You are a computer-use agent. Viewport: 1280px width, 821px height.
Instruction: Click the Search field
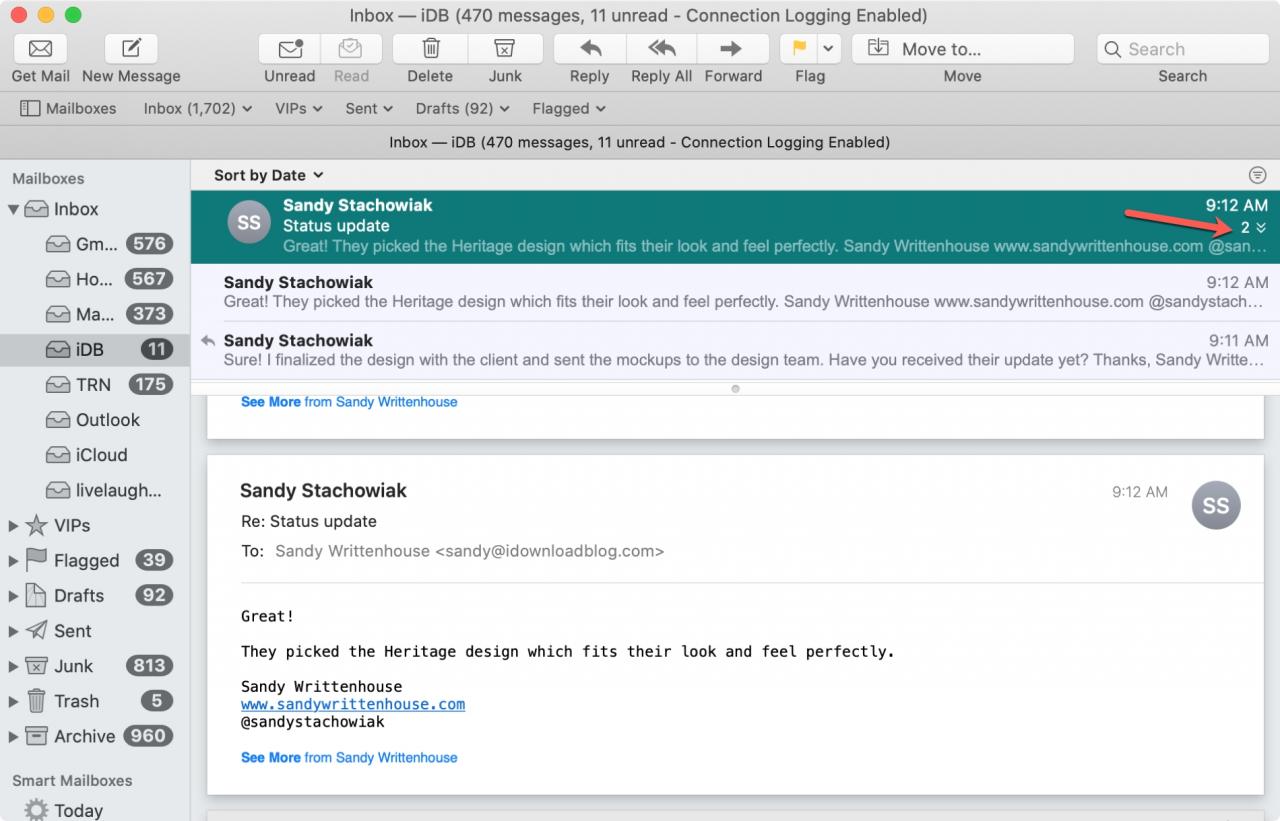pos(1182,48)
